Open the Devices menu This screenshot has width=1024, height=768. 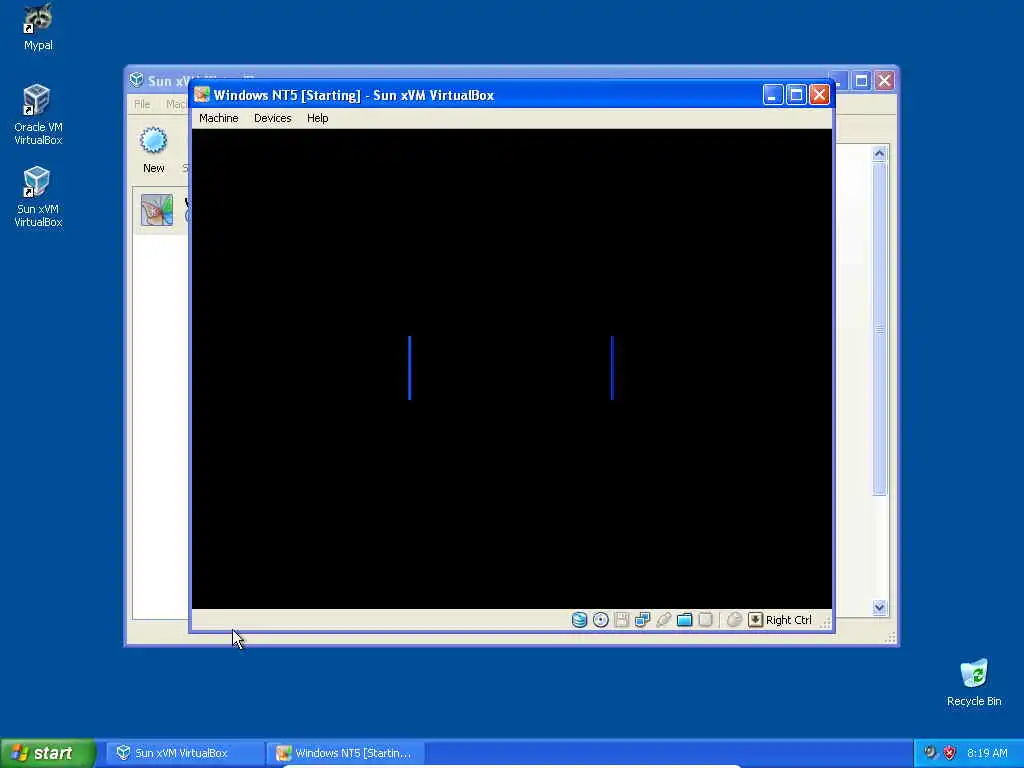coord(272,118)
